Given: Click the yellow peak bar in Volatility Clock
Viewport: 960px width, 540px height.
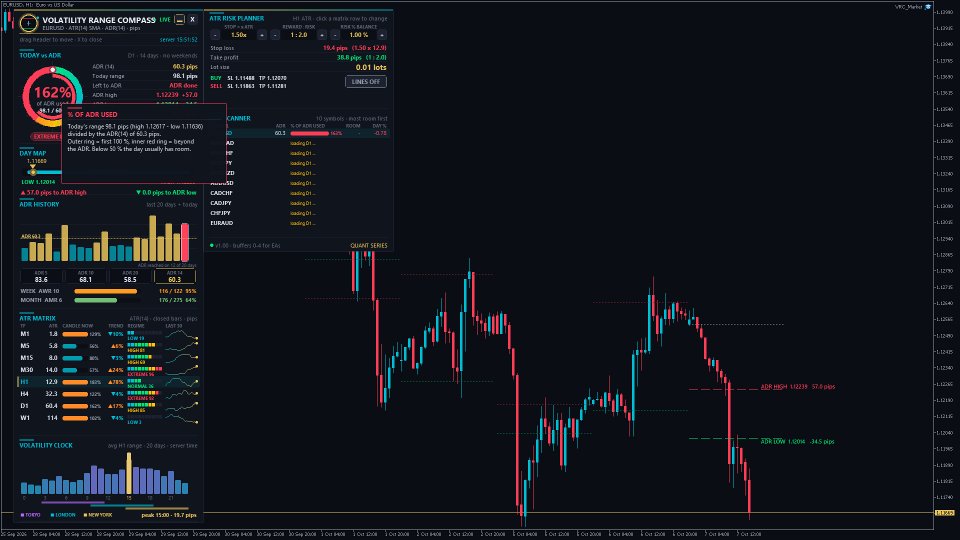Looking at the screenshot, I should [129, 473].
